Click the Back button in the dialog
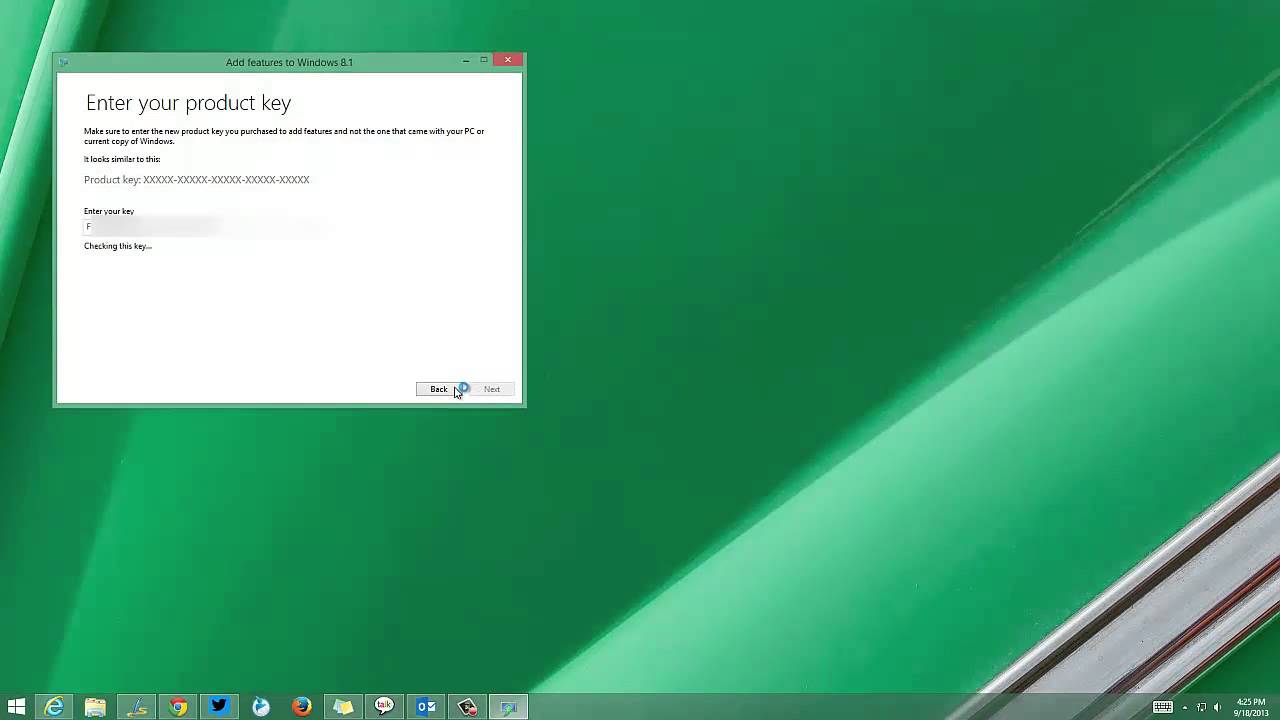 [x=438, y=389]
